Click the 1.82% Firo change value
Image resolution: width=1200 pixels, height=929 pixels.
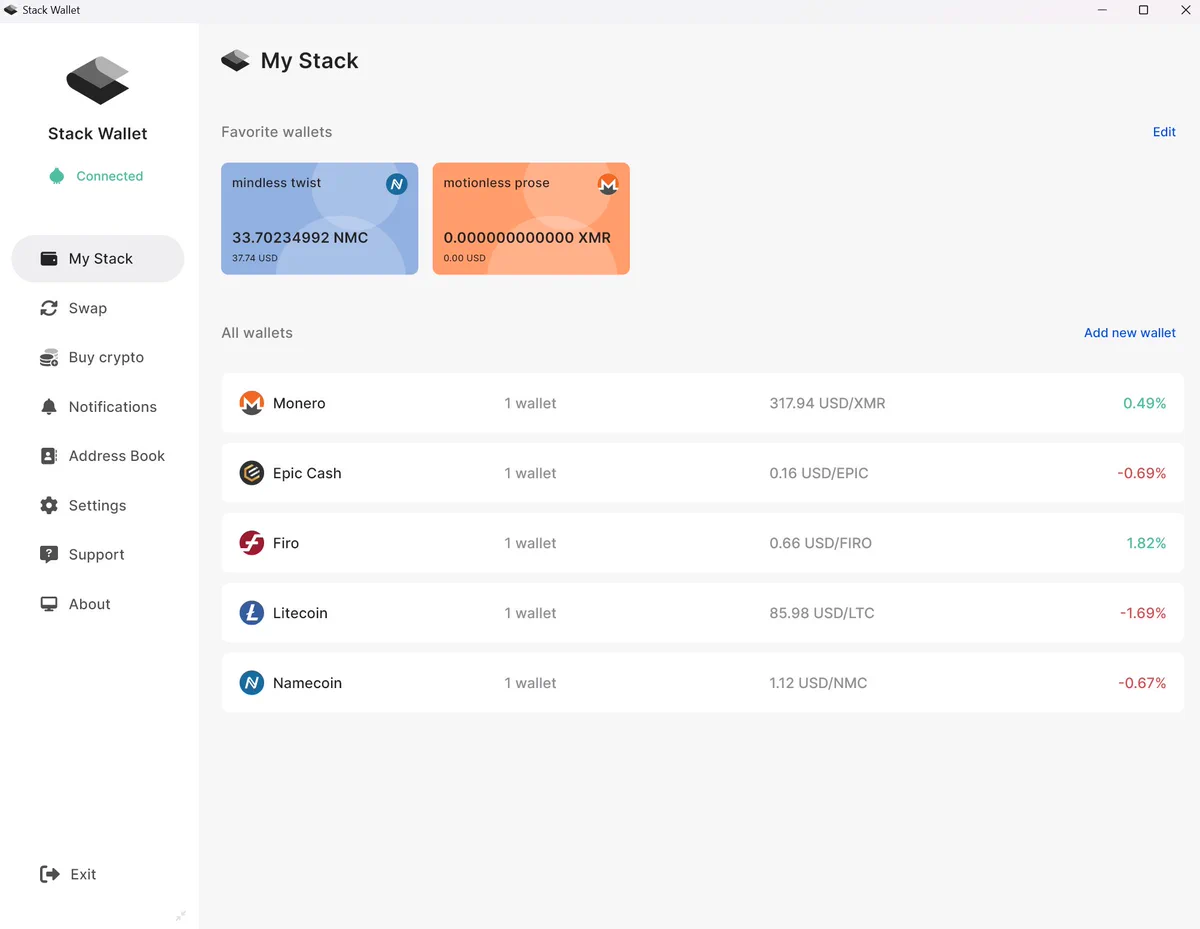[x=1146, y=543]
